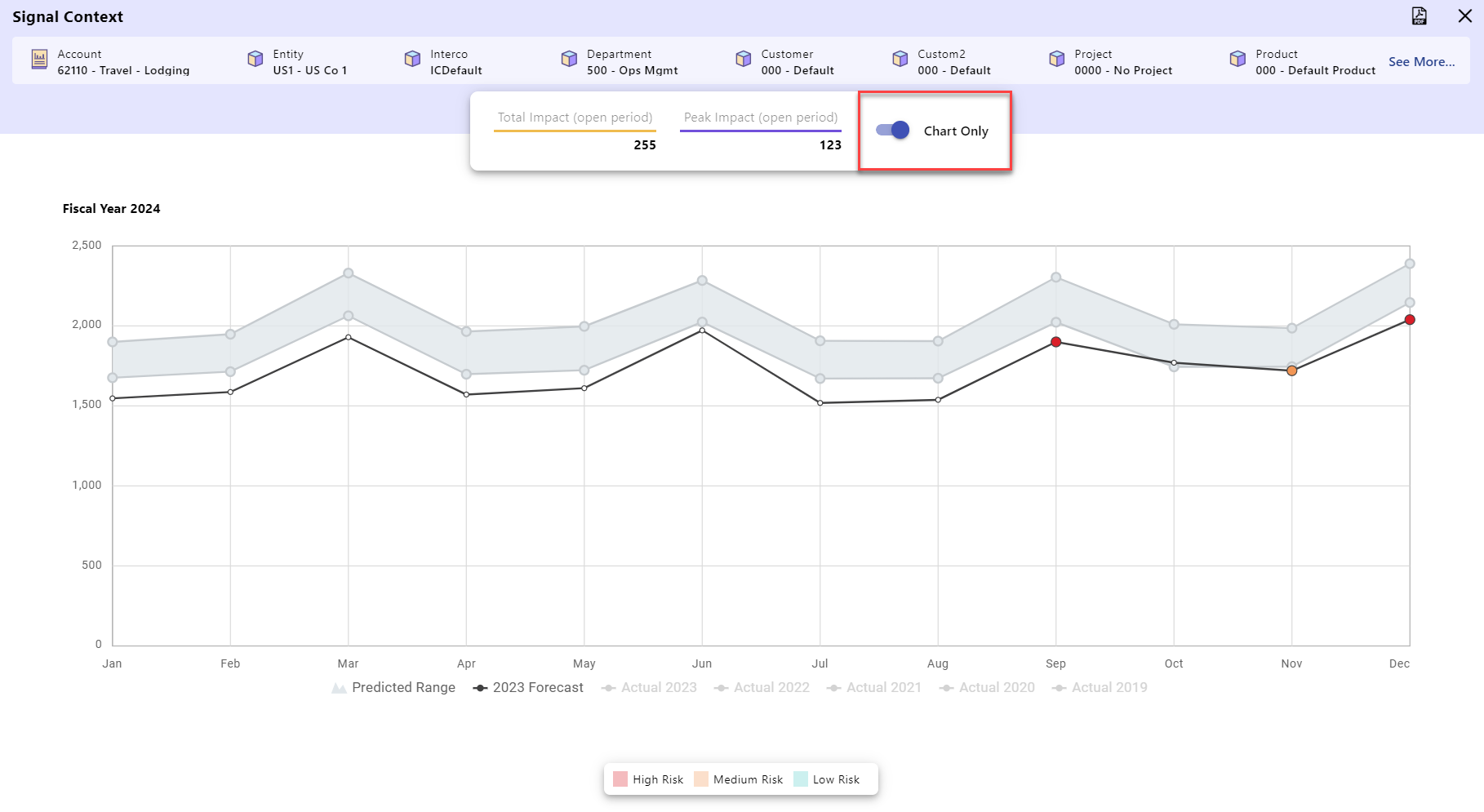This screenshot has width=1484, height=812.
Task: Click the project value 0000 - No Project
Action: 1123,71
